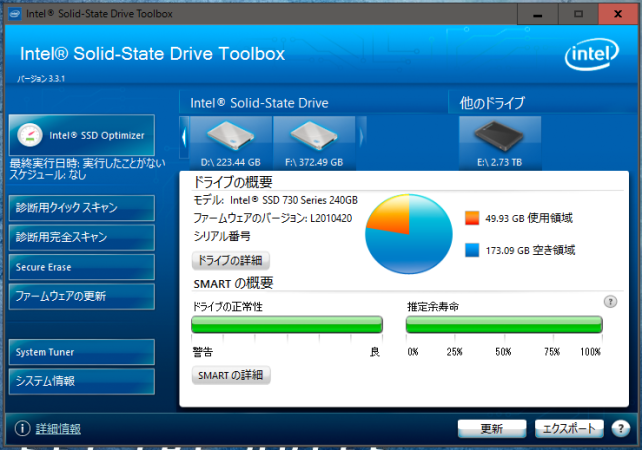Screen dimensions: 642x450
Task: Select the F:\ 372.49 GB SSD drive
Action: 314,143
